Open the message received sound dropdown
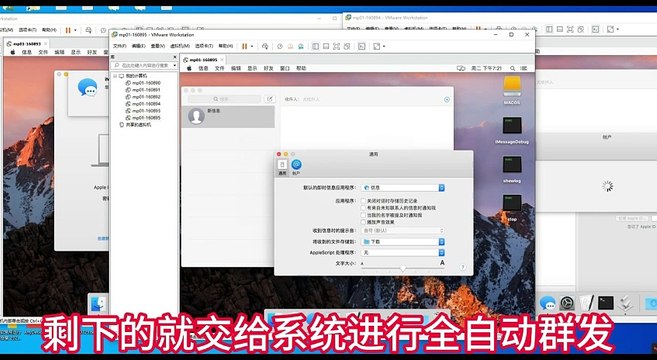Image resolution: width=657 pixels, height=360 pixels. 402,231
